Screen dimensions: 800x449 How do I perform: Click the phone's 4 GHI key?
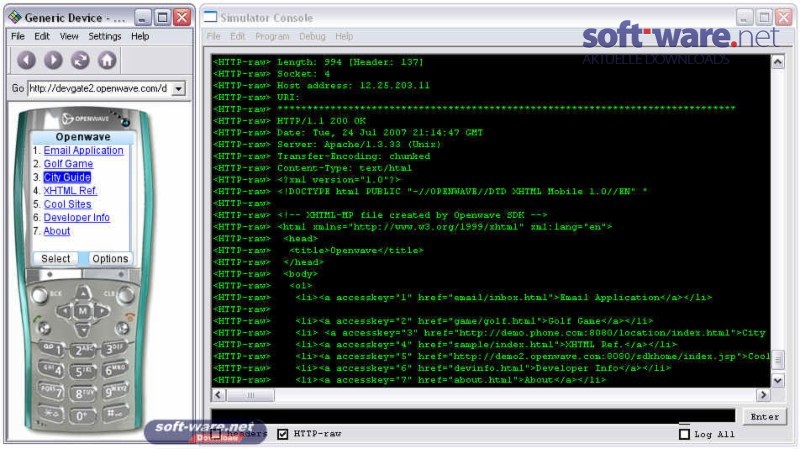pyautogui.click(x=52, y=369)
